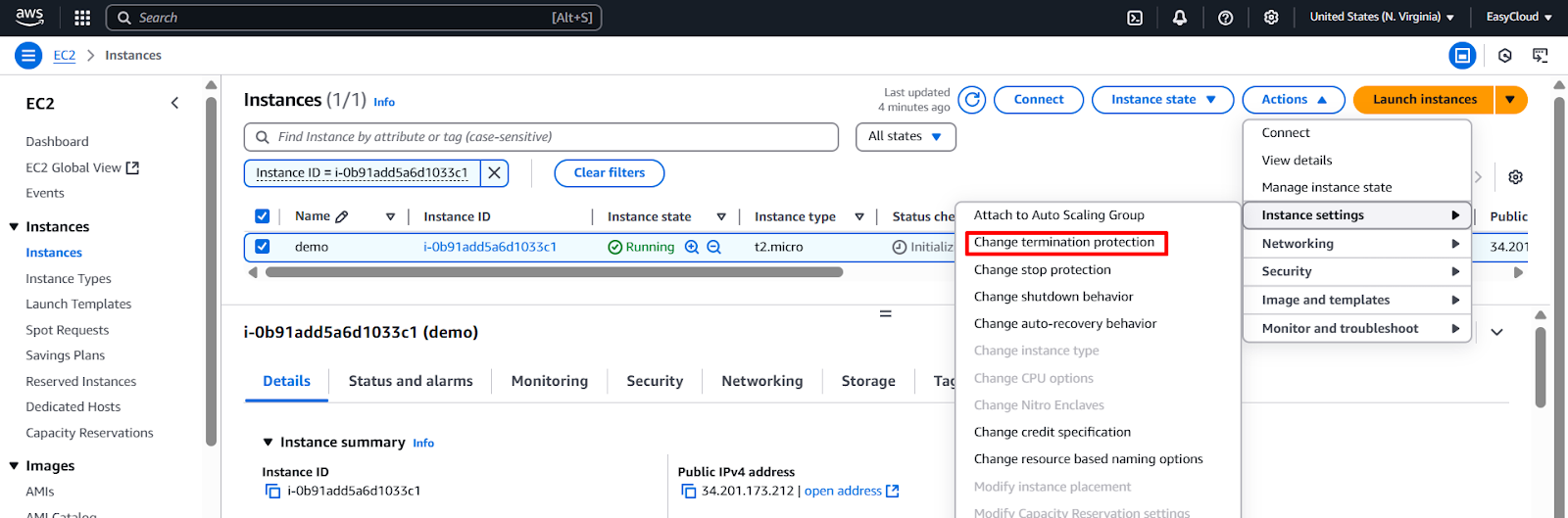Open the public address link
Image resolution: width=1568 pixels, height=518 pixels.
[852, 491]
